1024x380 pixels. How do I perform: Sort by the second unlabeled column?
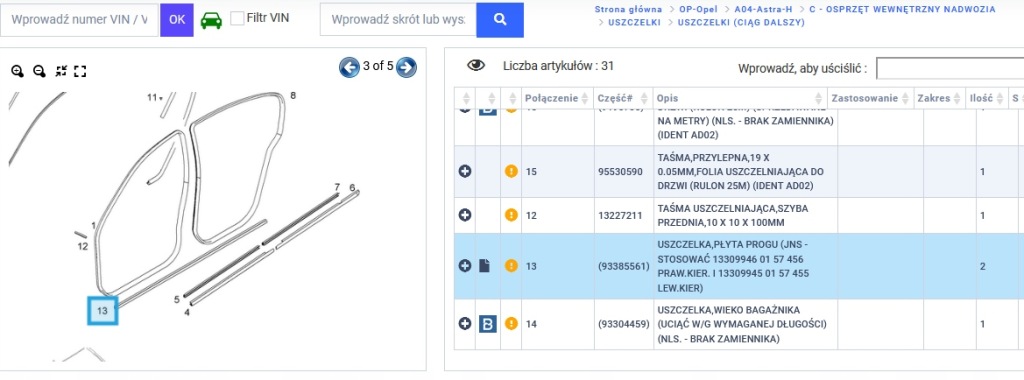[x=488, y=98]
